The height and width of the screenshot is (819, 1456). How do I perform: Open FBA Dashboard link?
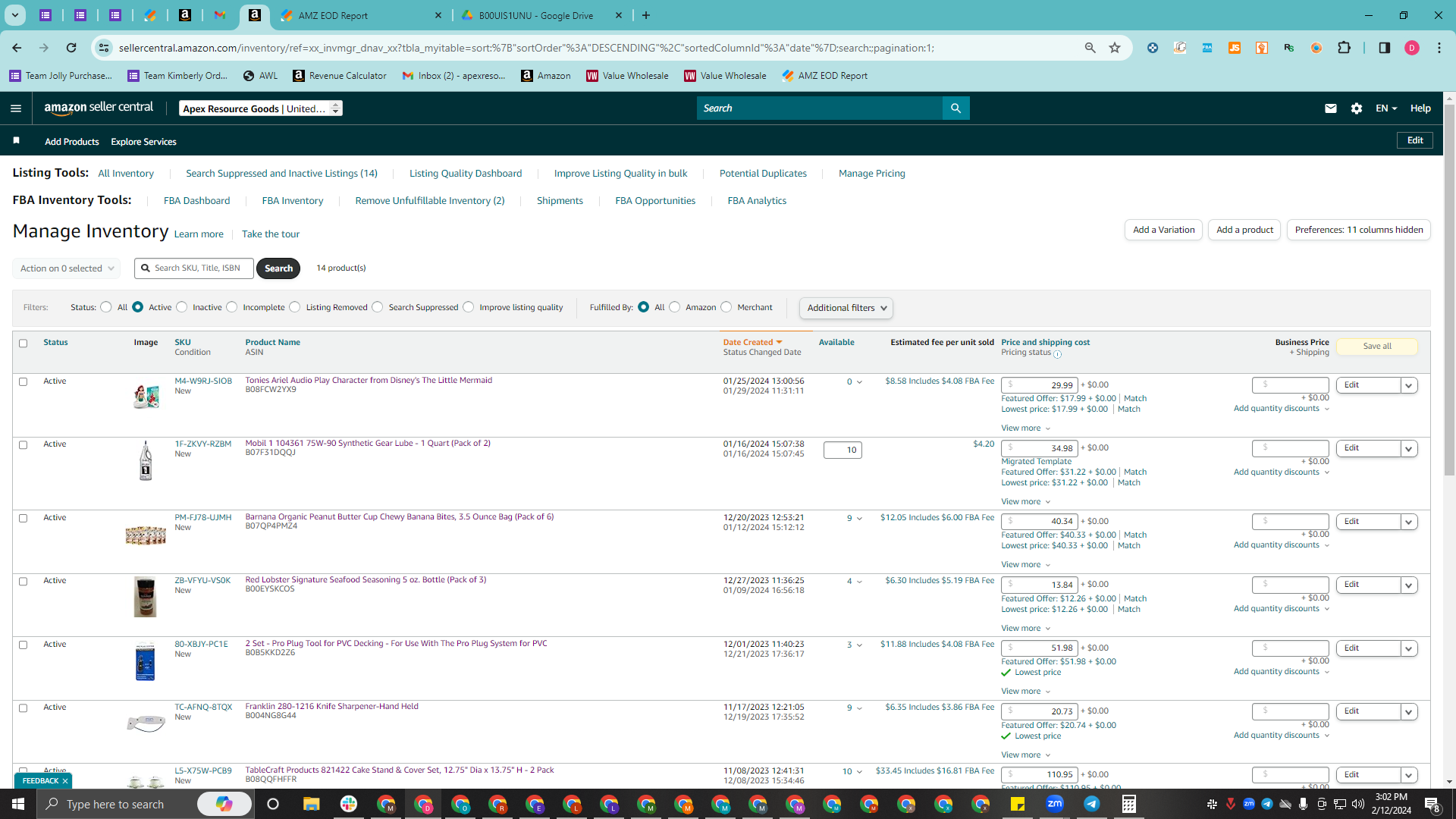[196, 201]
